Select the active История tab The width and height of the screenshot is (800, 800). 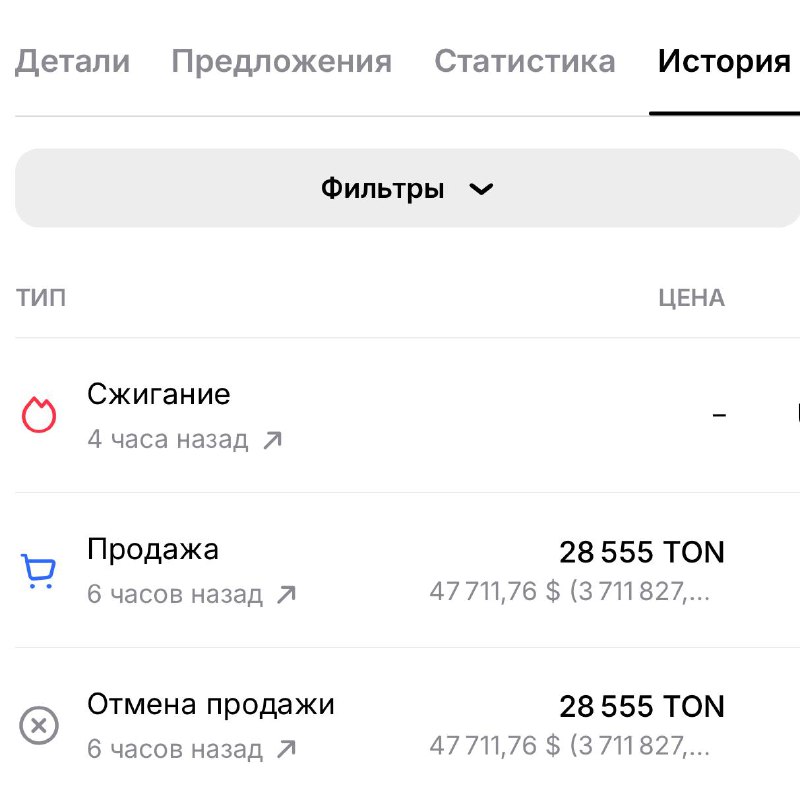pyautogui.click(x=723, y=62)
